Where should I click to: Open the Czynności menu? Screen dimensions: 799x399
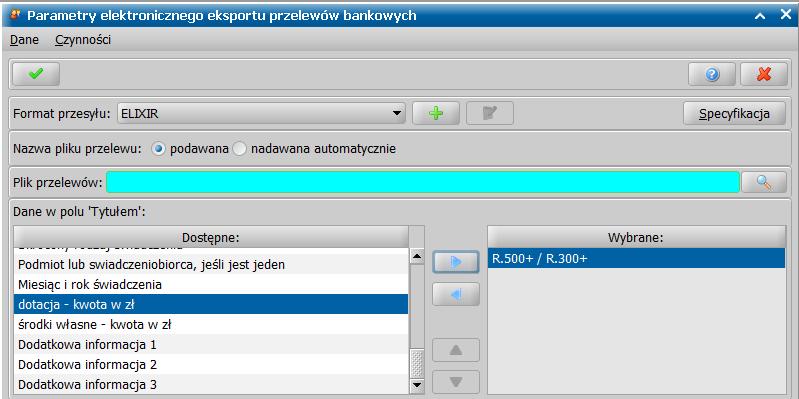[x=83, y=40]
